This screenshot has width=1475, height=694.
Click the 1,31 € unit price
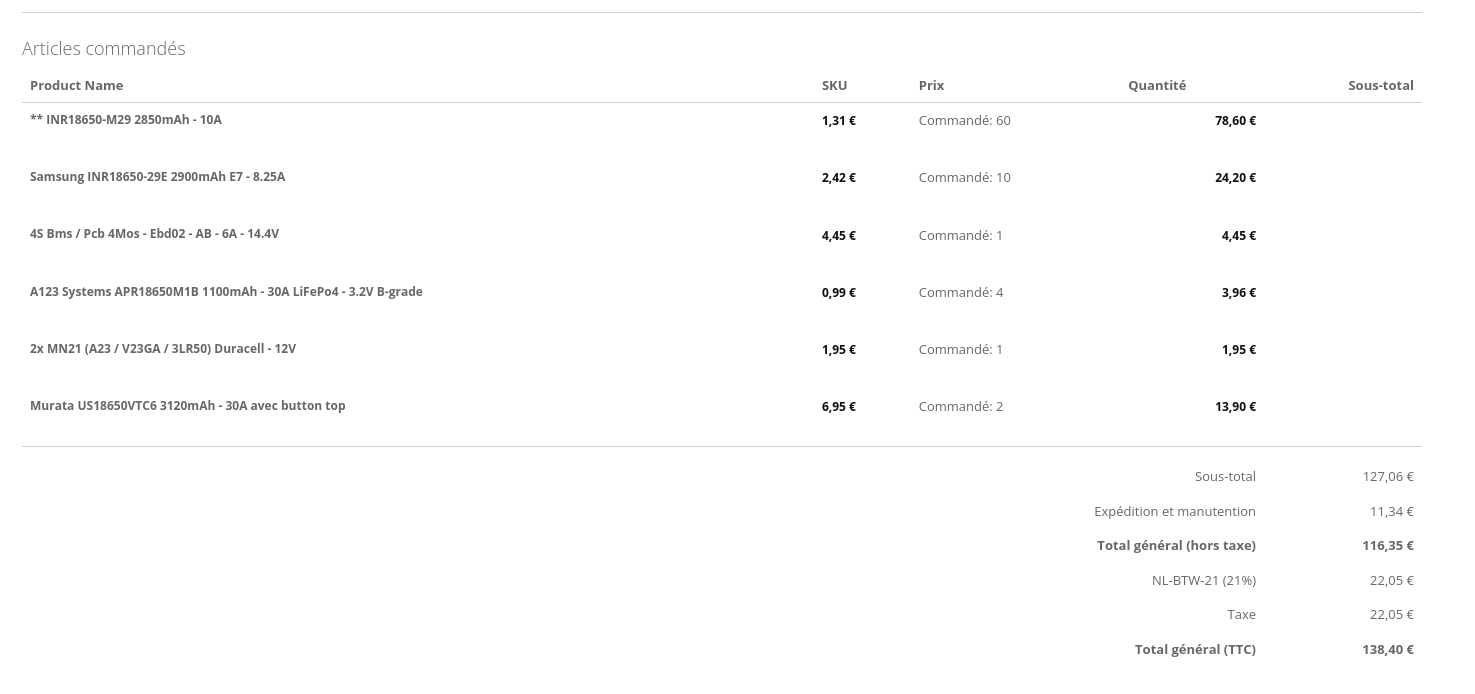tap(839, 121)
